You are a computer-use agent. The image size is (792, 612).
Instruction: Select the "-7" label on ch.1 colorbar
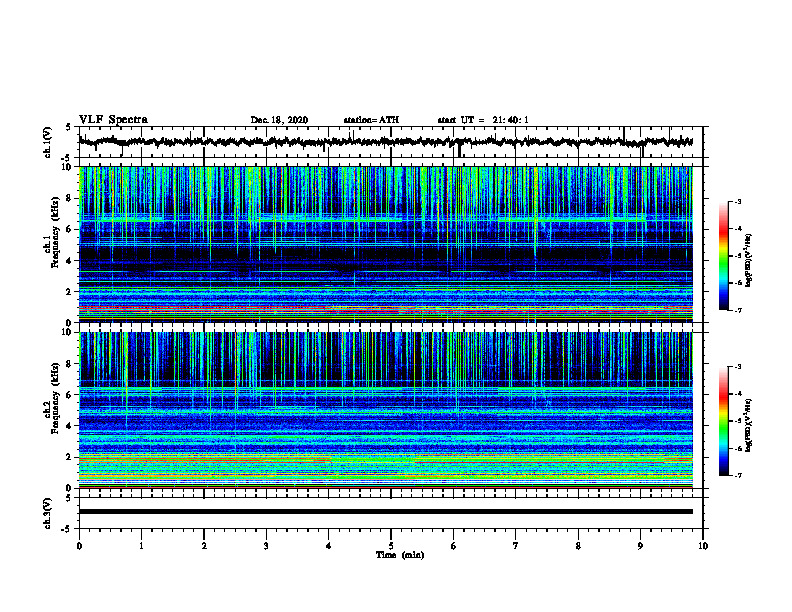click(x=738, y=310)
